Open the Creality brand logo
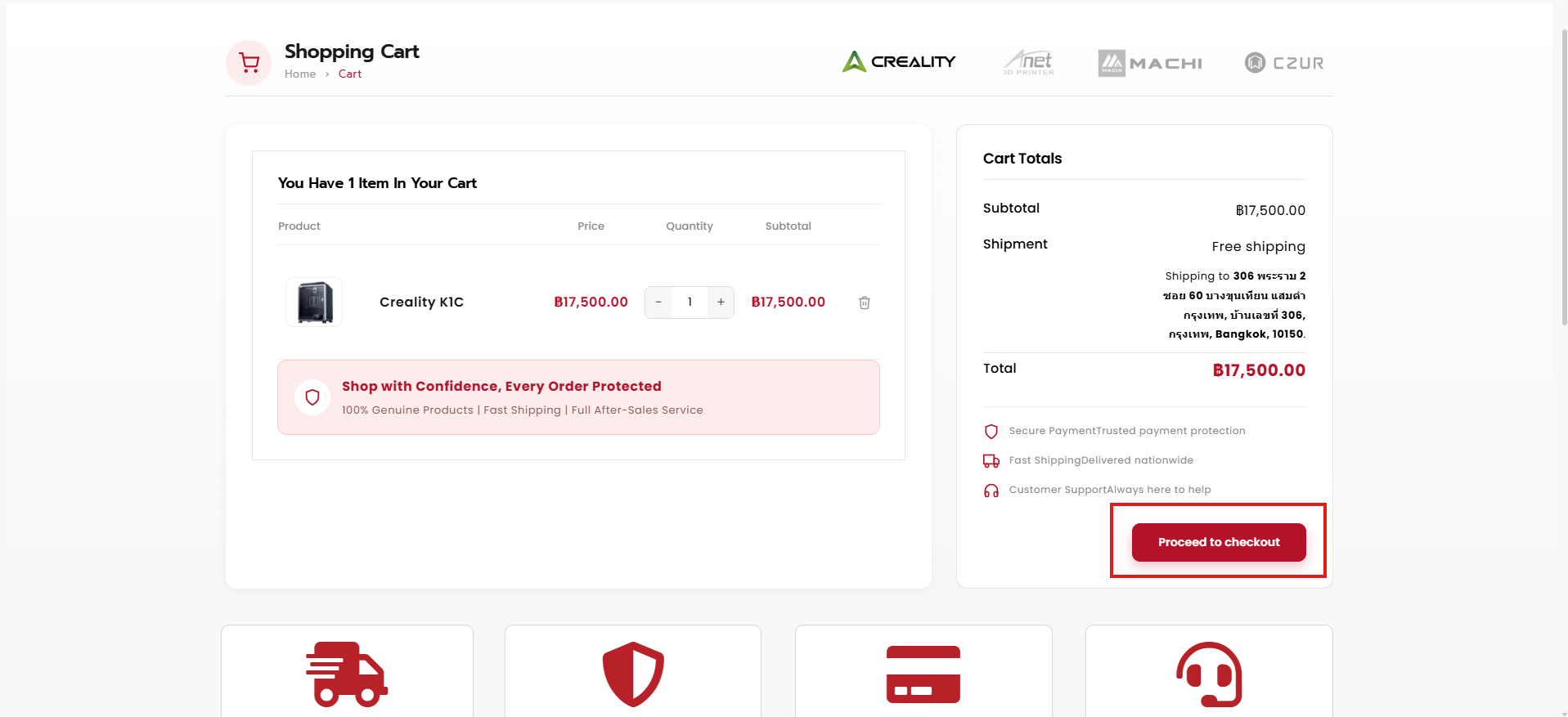The width and height of the screenshot is (1568, 717). 899,61
